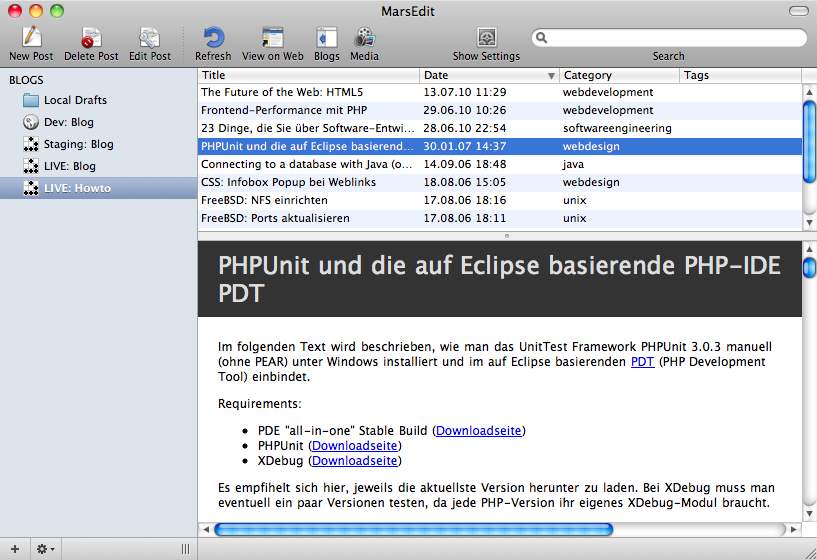
Task: Select post Frontend-Performance mit PHP
Action: 500,110
